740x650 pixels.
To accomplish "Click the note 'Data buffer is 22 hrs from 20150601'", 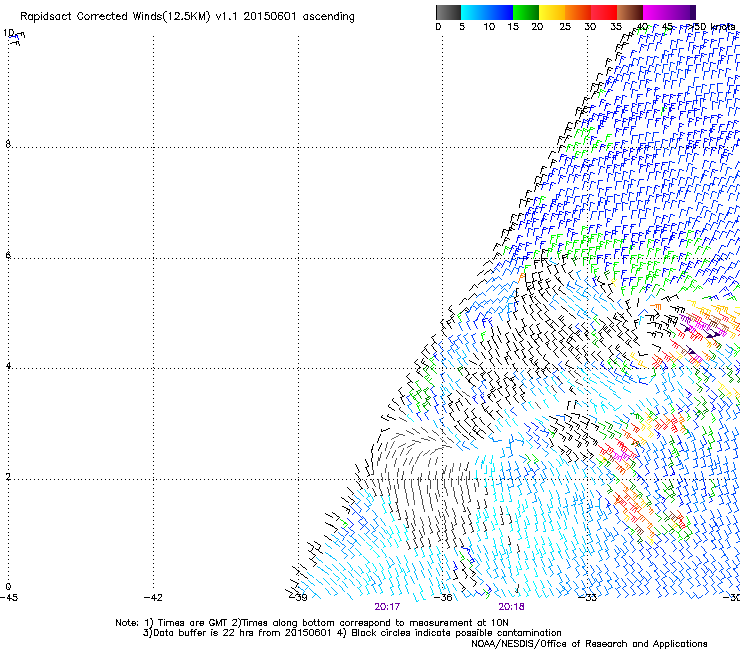I will point(242,633).
